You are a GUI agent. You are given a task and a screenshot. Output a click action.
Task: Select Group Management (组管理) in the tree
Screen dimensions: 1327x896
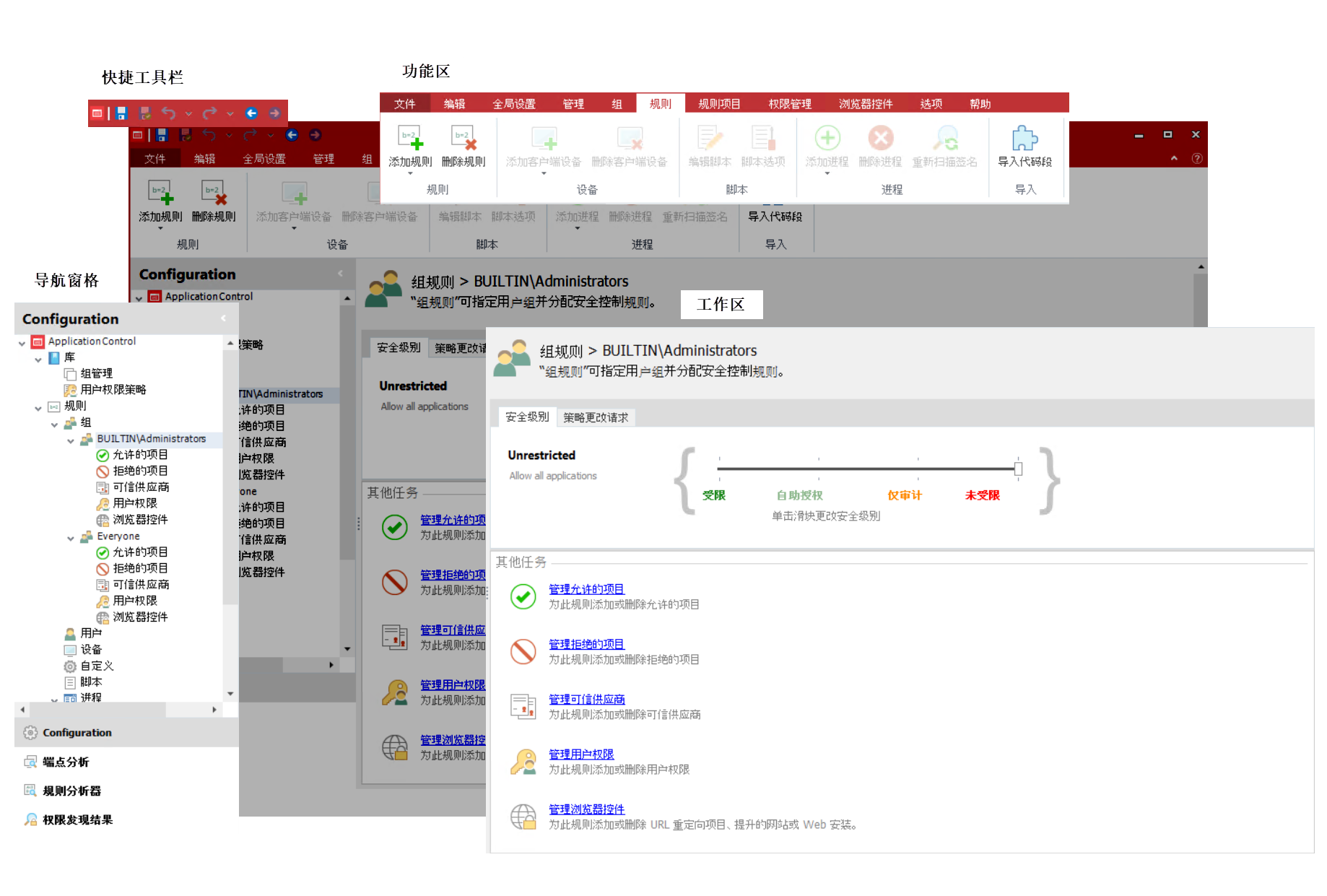pyautogui.click(x=96, y=373)
